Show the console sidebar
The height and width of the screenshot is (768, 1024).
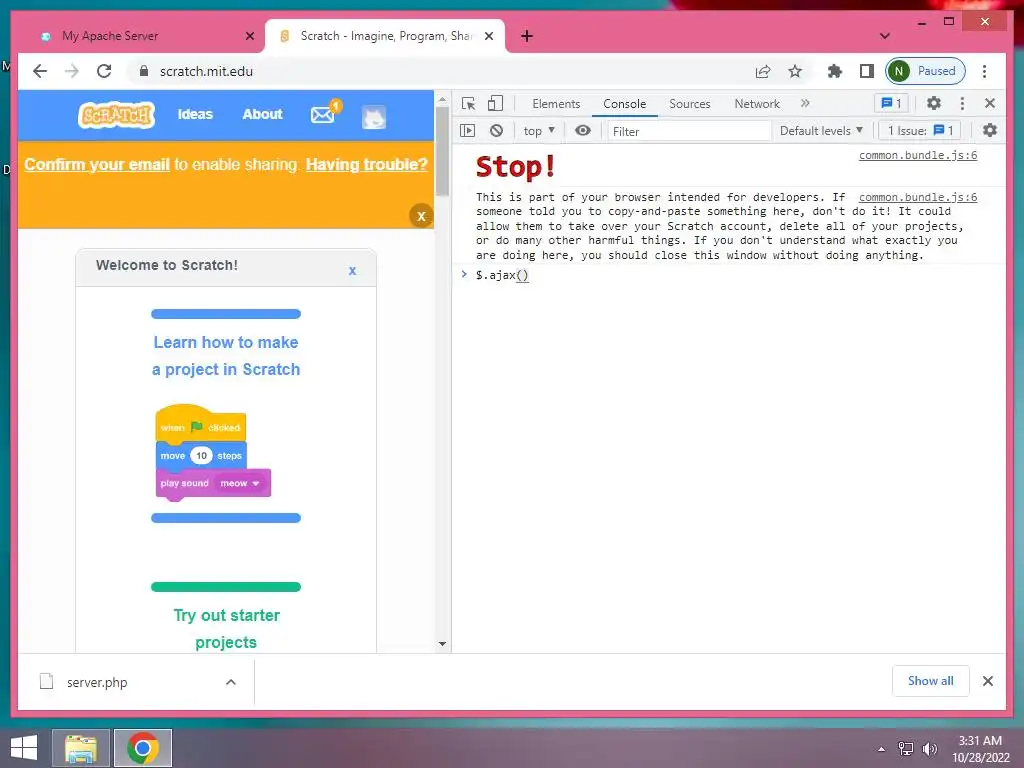click(468, 131)
